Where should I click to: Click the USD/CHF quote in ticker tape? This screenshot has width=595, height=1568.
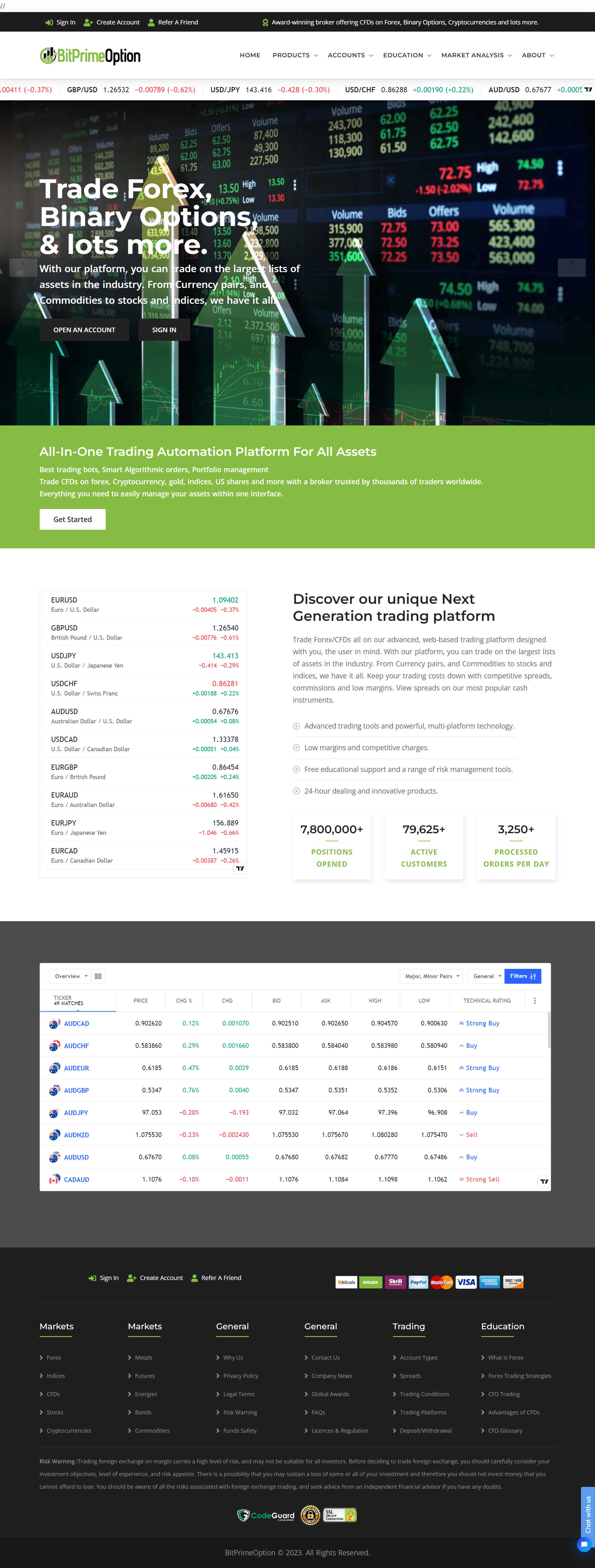coord(409,89)
